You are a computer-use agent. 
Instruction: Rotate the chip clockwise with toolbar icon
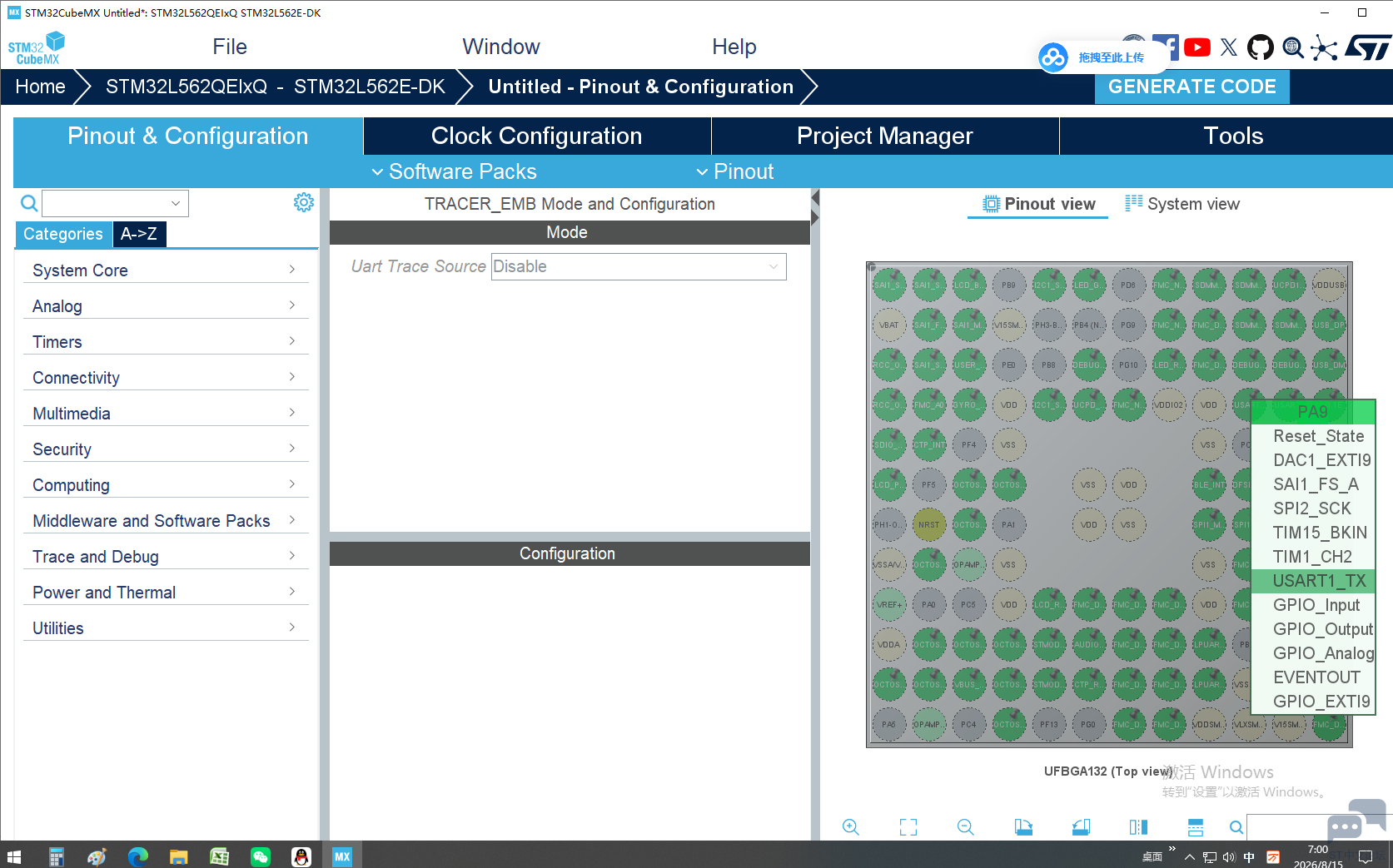click(x=1023, y=826)
